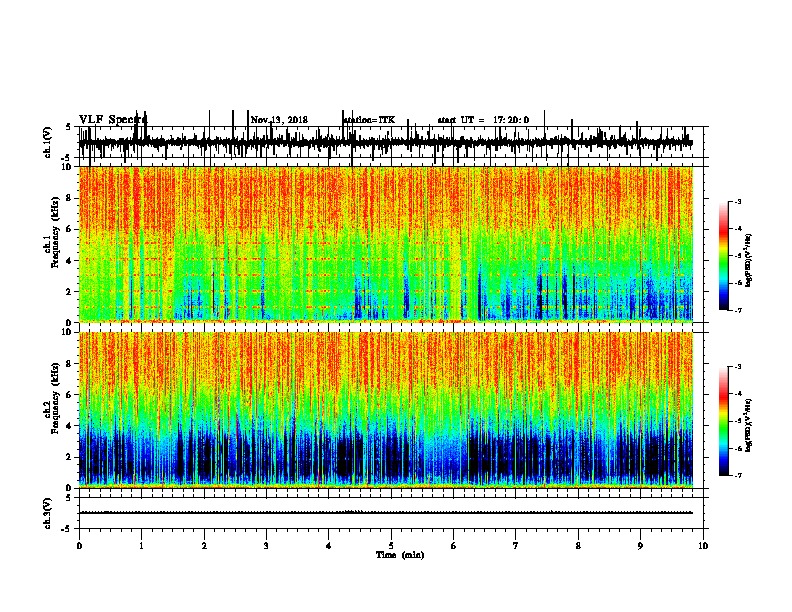Click time axis tick label '0'

tap(79, 546)
